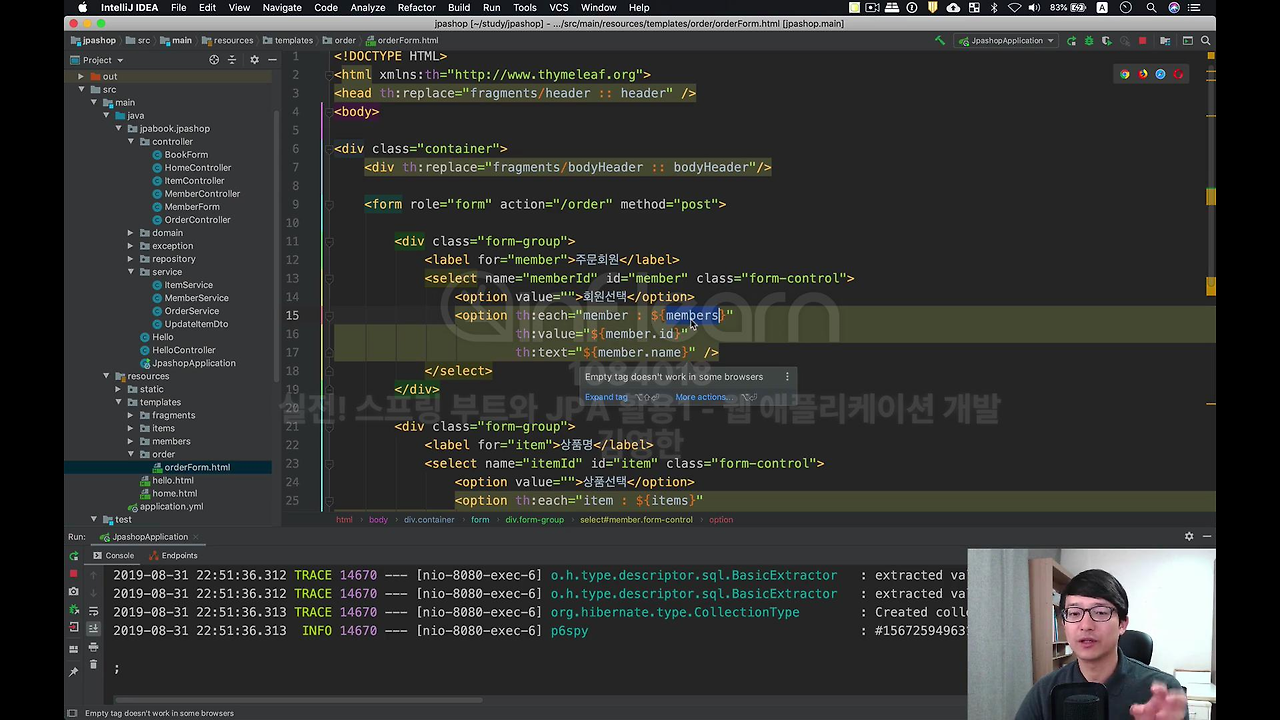1280x720 pixels.
Task: Rerun JpashopApplication from the top toolbar
Action: pos(1072,41)
